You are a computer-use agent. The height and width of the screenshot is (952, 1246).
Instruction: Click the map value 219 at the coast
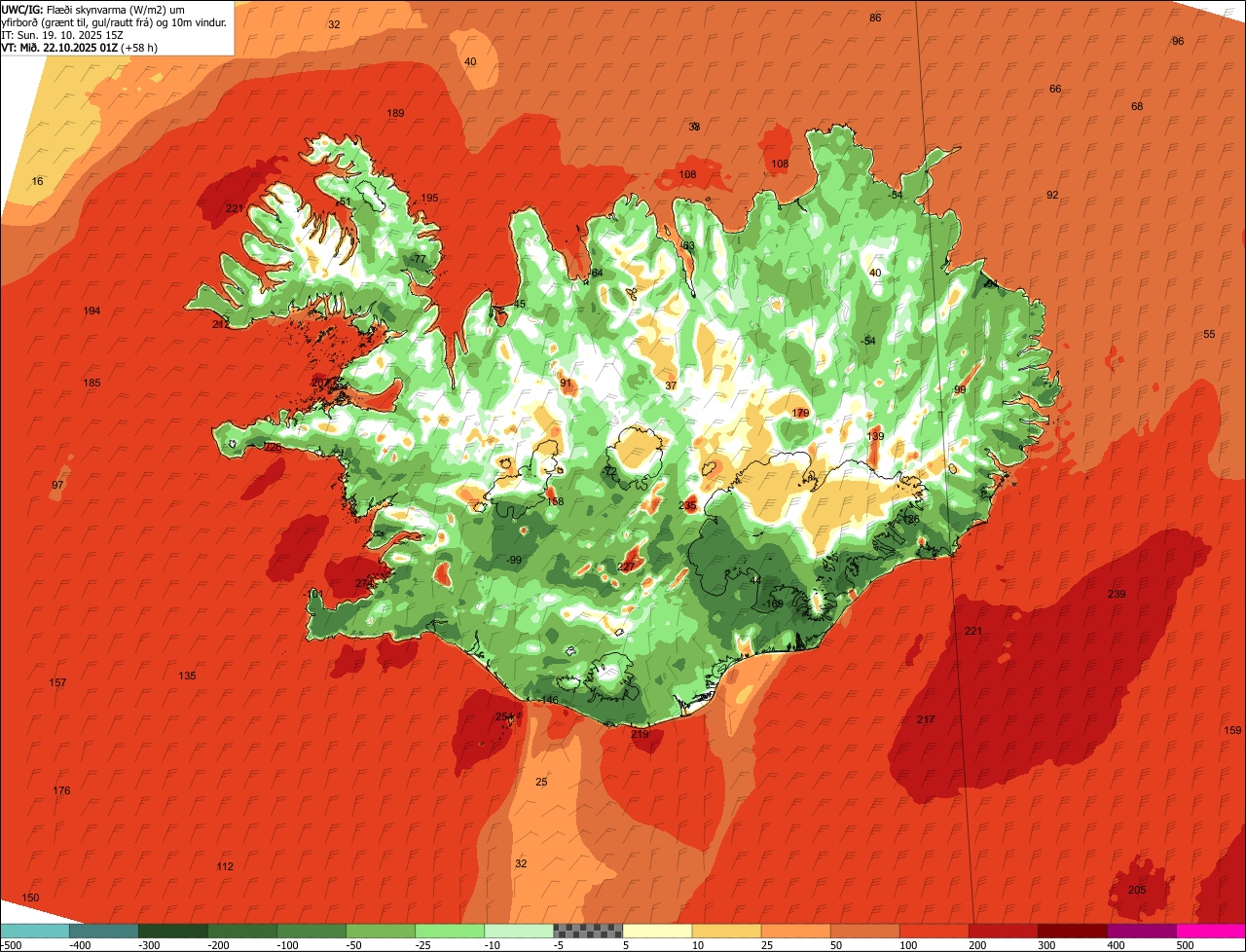coord(640,734)
